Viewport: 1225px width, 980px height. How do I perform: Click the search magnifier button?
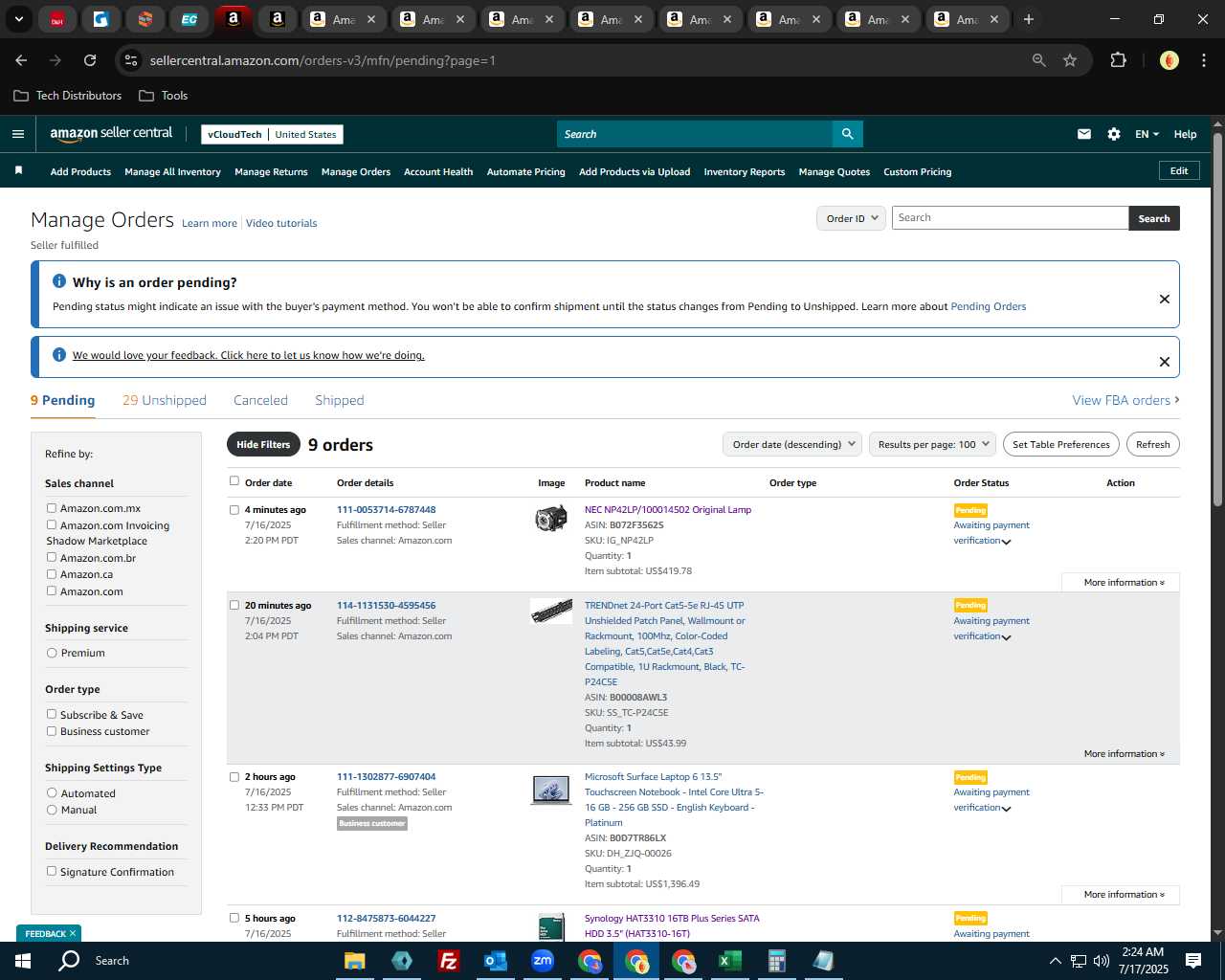point(847,134)
